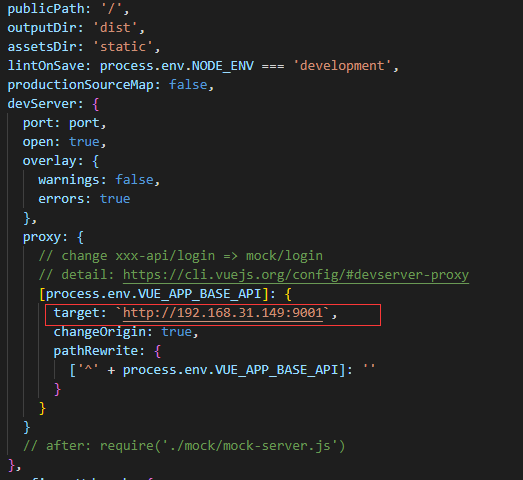Open the cli.vuejs.org devserver-proxy link
The width and height of the screenshot is (523, 480).
coord(296,275)
